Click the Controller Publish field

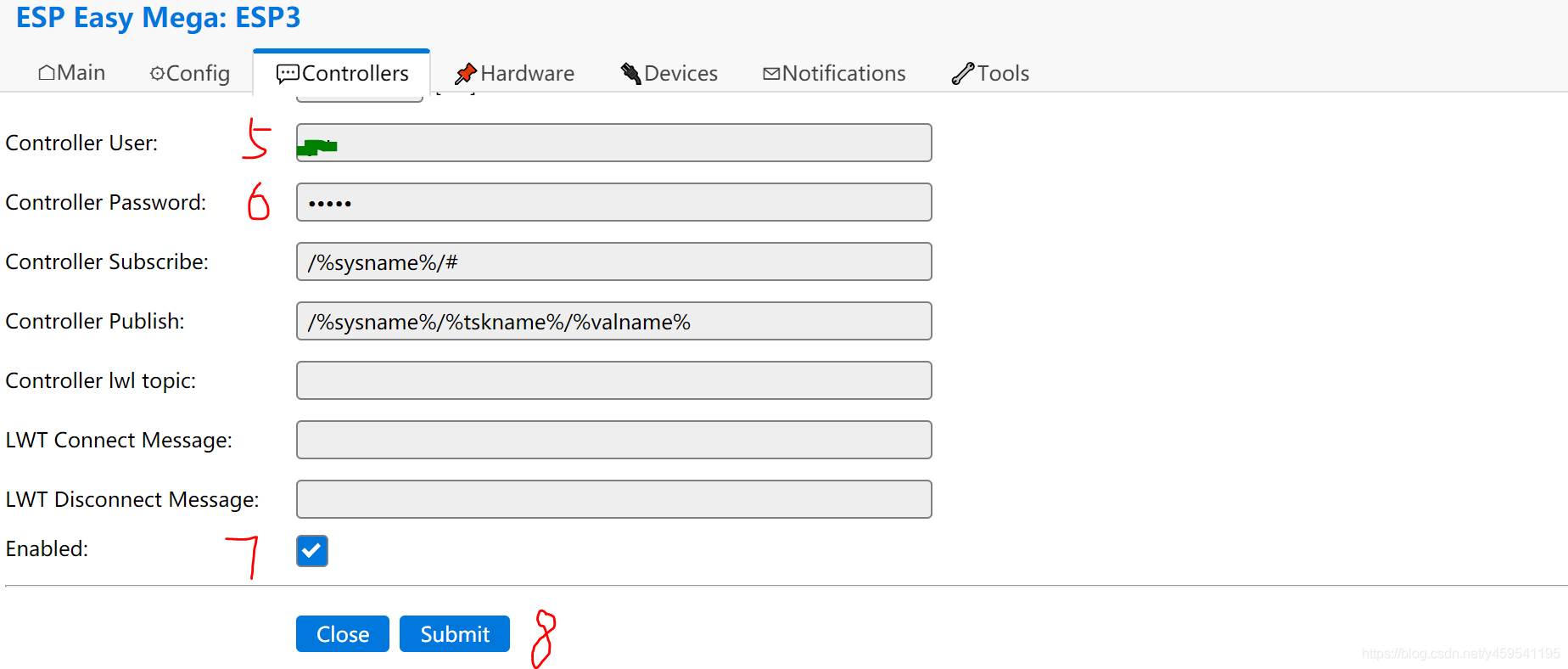[614, 321]
